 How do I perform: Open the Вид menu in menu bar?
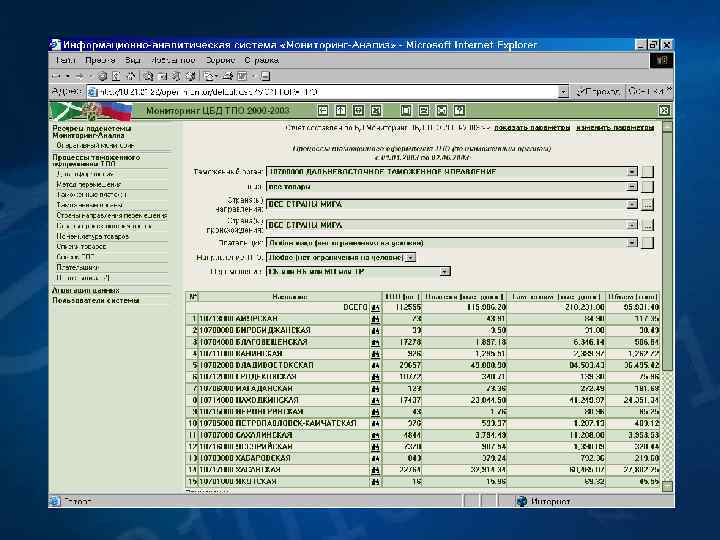pos(133,60)
